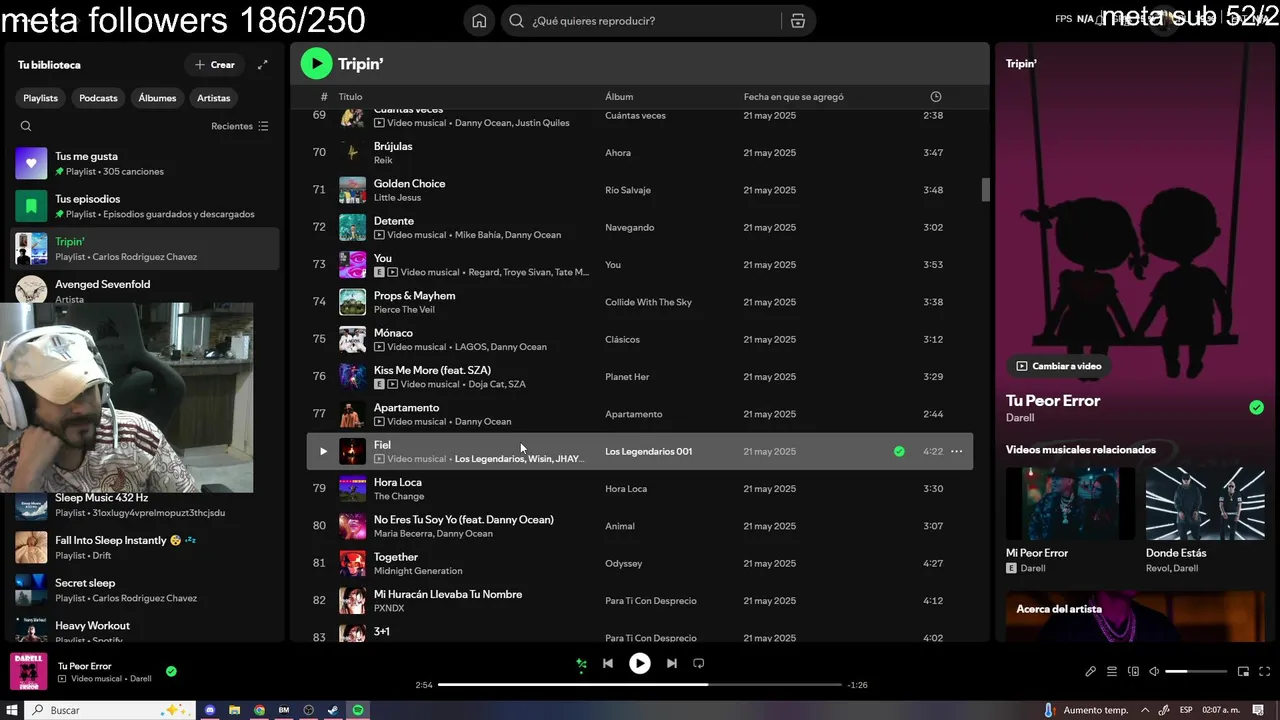Mute the volume speaker icon
This screenshot has width=1280, height=720.
(1154, 672)
